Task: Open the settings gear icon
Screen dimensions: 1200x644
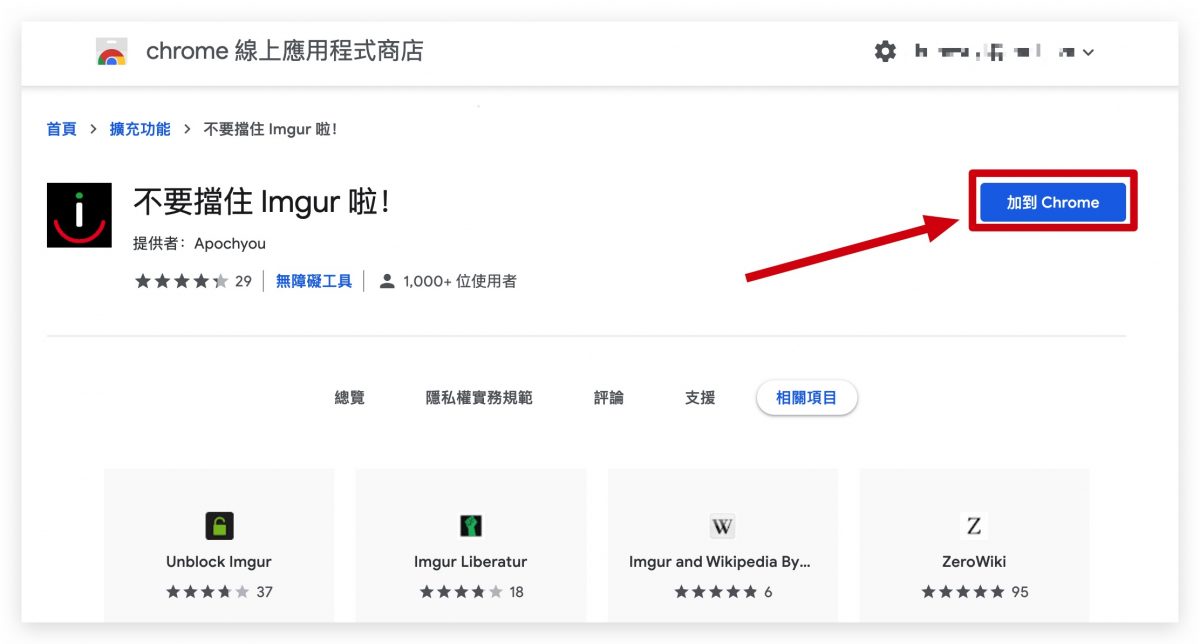Action: tap(885, 52)
